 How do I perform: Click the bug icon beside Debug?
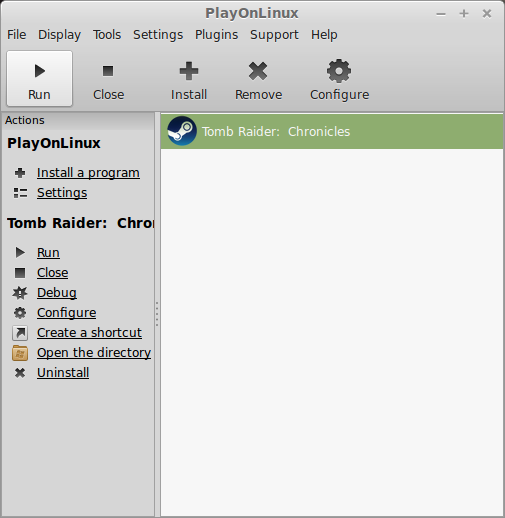click(20, 293)
